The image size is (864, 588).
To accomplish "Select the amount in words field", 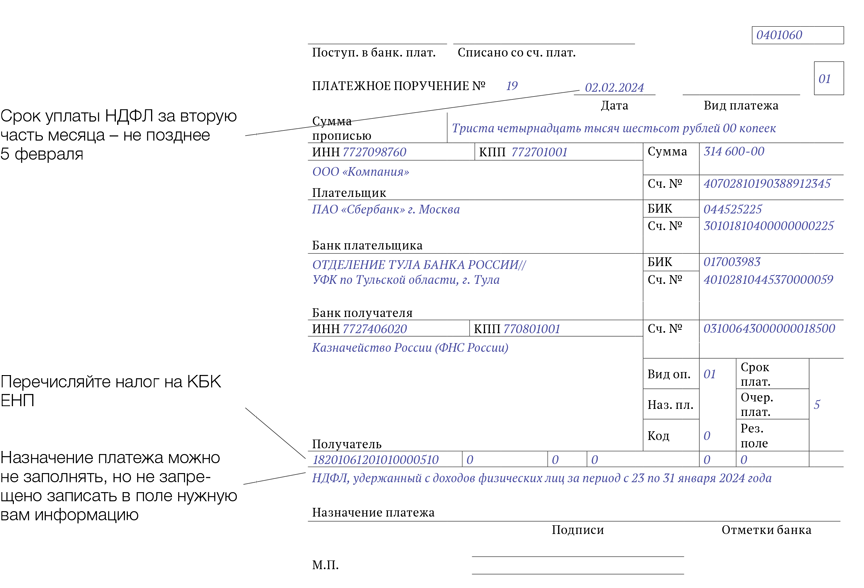I will pyautogui.click(x=613, y=128).
